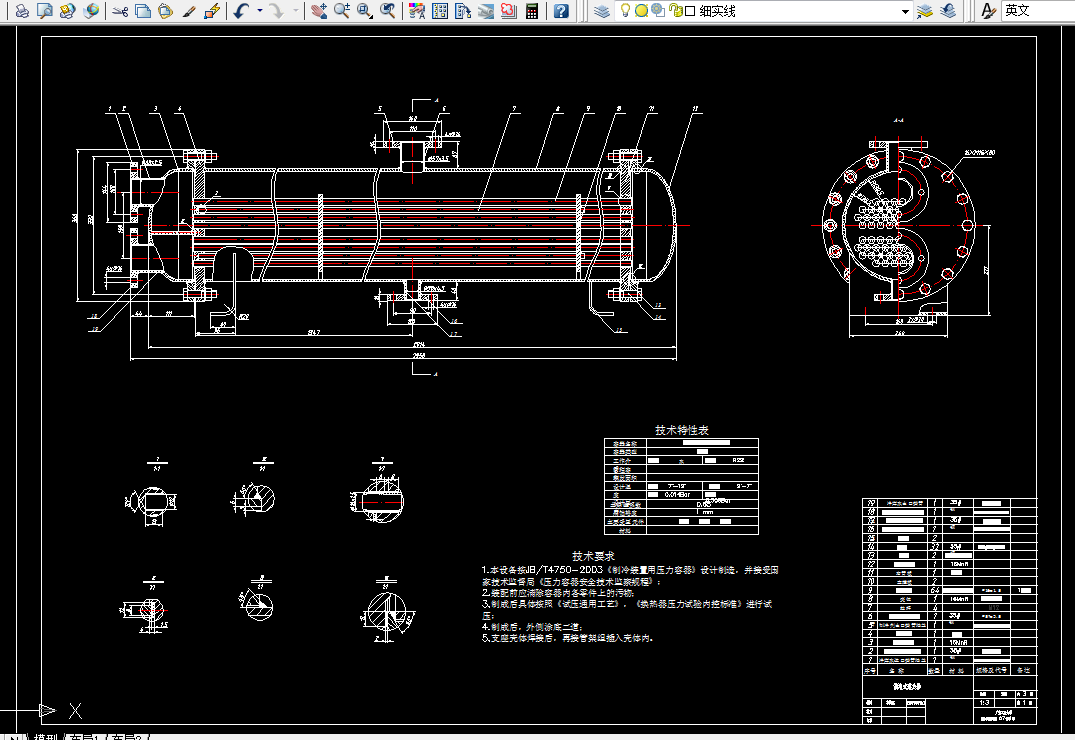Click the Cut scissors icon

click(x=120, y=11)
